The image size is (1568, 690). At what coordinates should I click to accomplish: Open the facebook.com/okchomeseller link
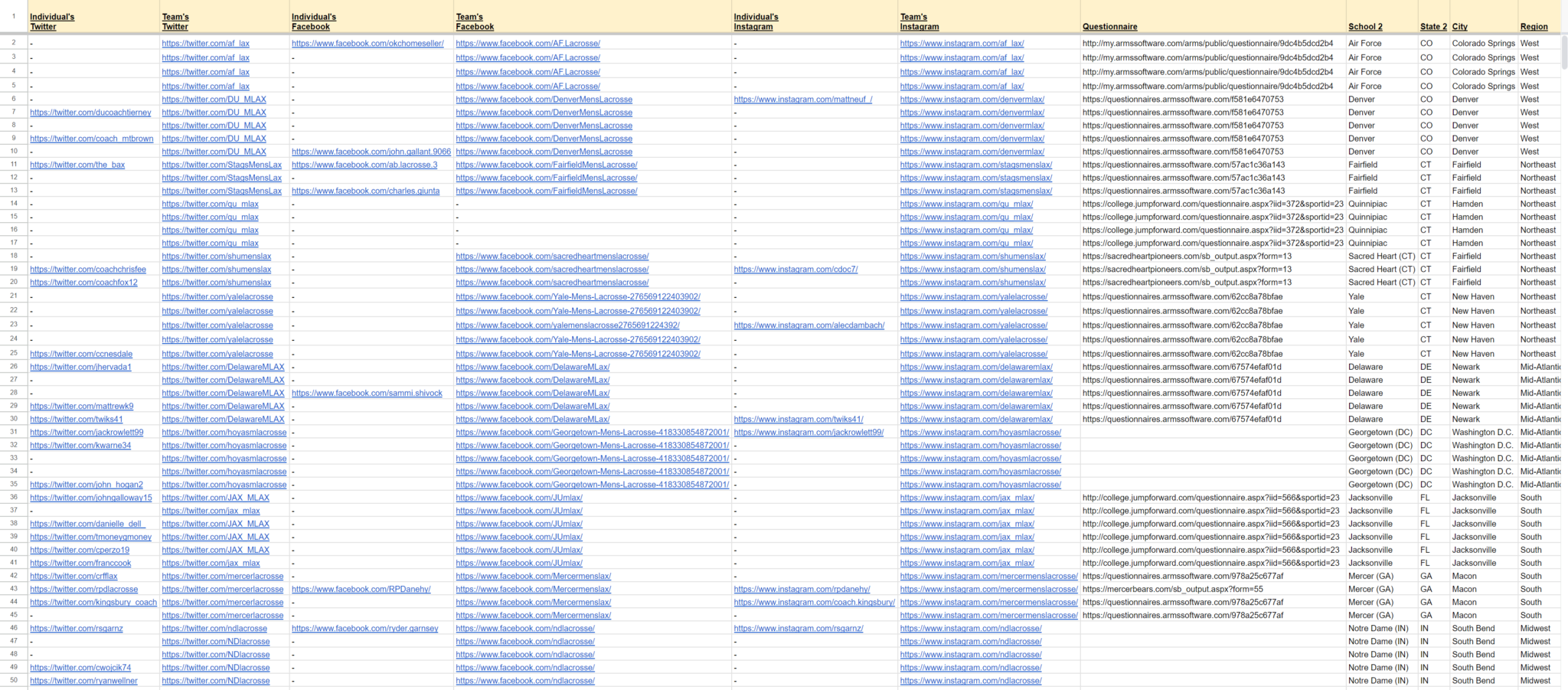[368, 44]
